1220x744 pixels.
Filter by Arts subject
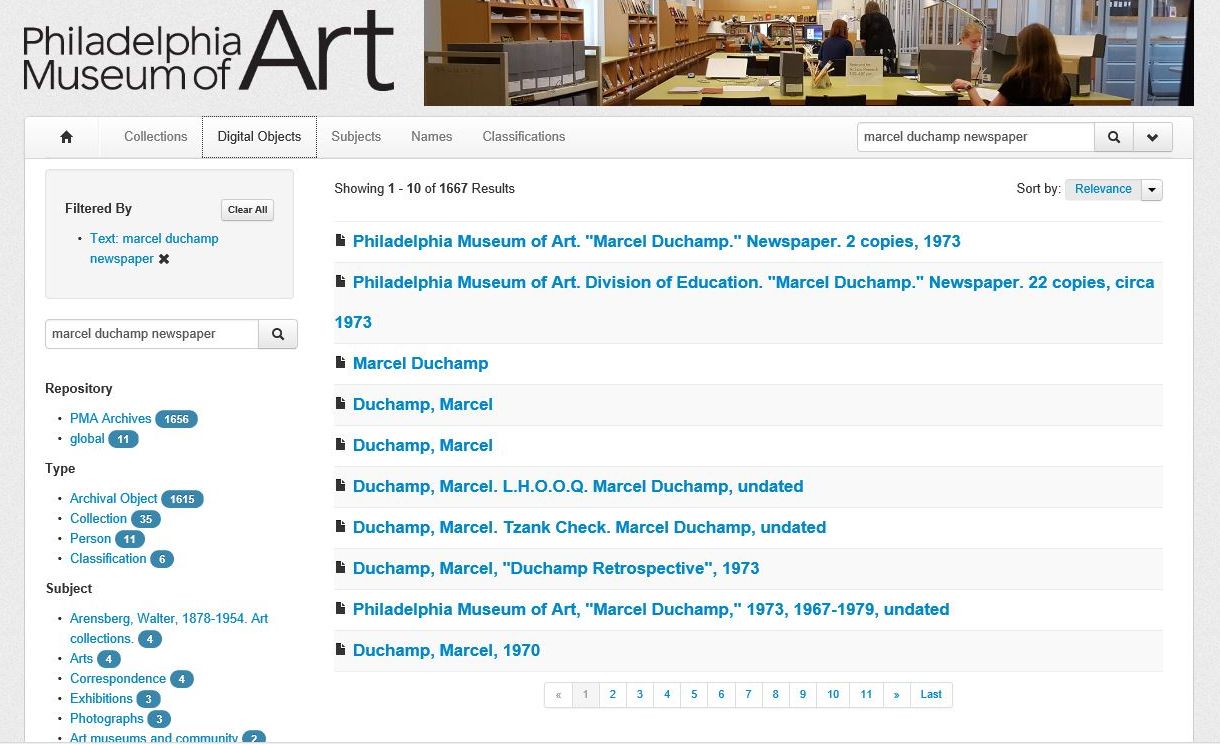(81, 659)
